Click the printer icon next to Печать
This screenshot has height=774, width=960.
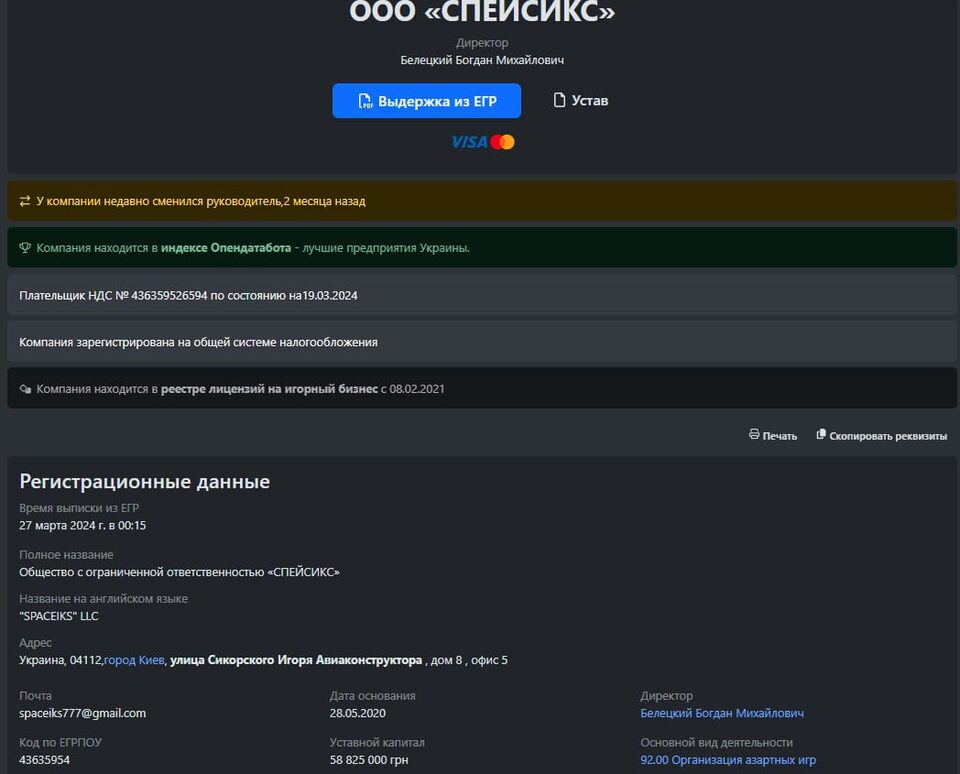[x=755, y=435]
